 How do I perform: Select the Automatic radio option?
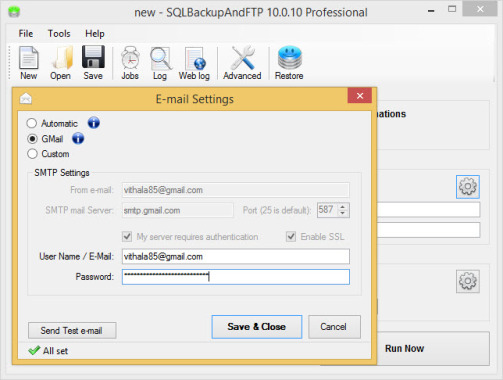pos(32,123)
